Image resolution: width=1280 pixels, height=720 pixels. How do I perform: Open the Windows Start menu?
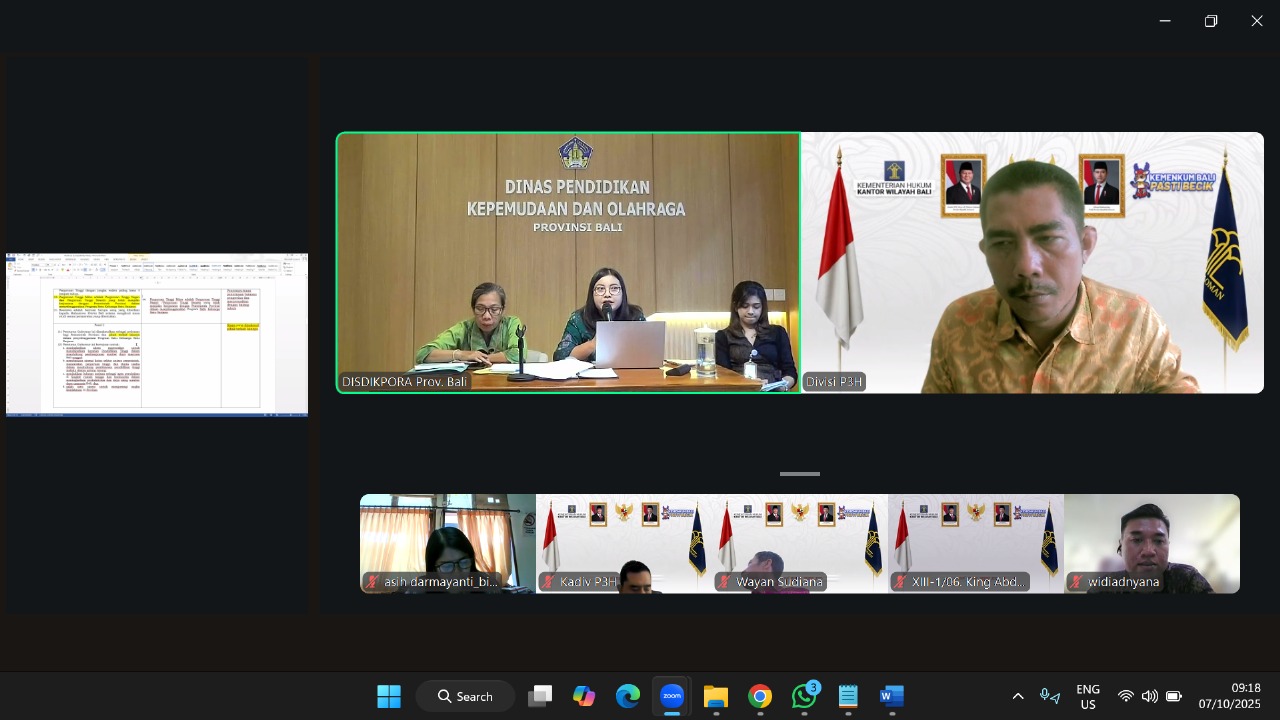click(389, 696)
